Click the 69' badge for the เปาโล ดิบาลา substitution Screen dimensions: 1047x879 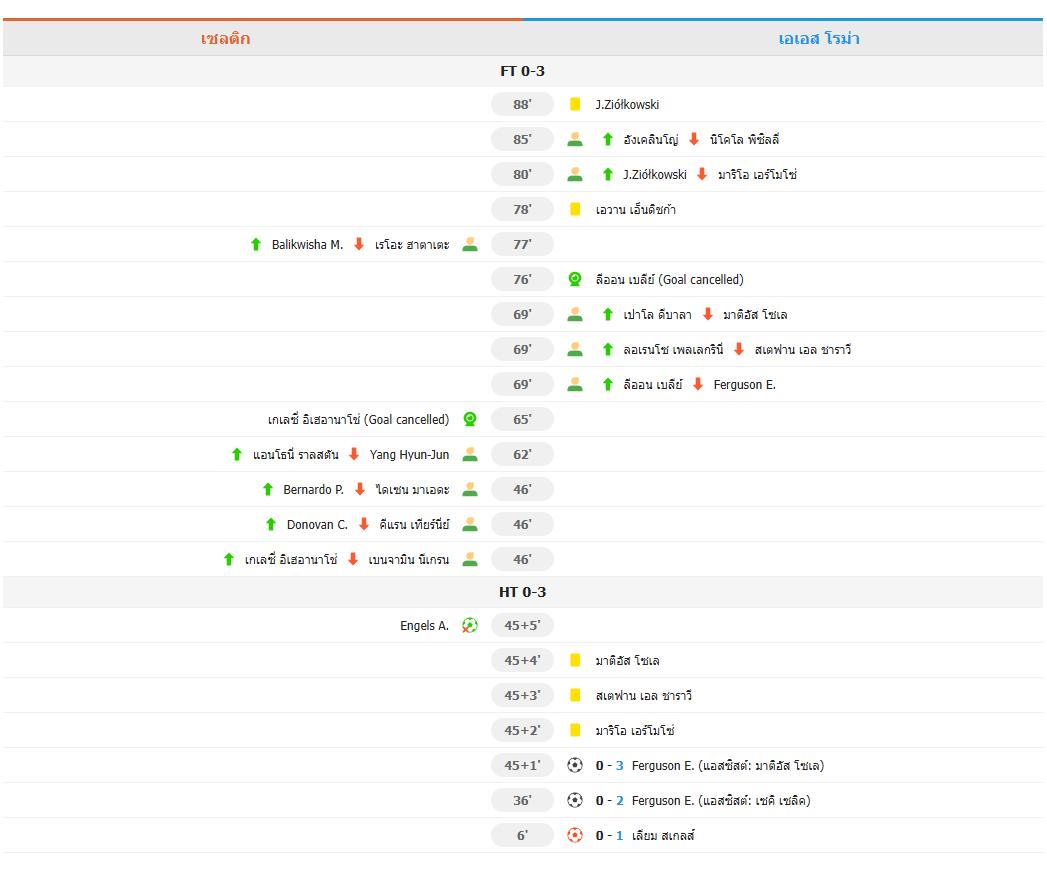click(522, 314)
